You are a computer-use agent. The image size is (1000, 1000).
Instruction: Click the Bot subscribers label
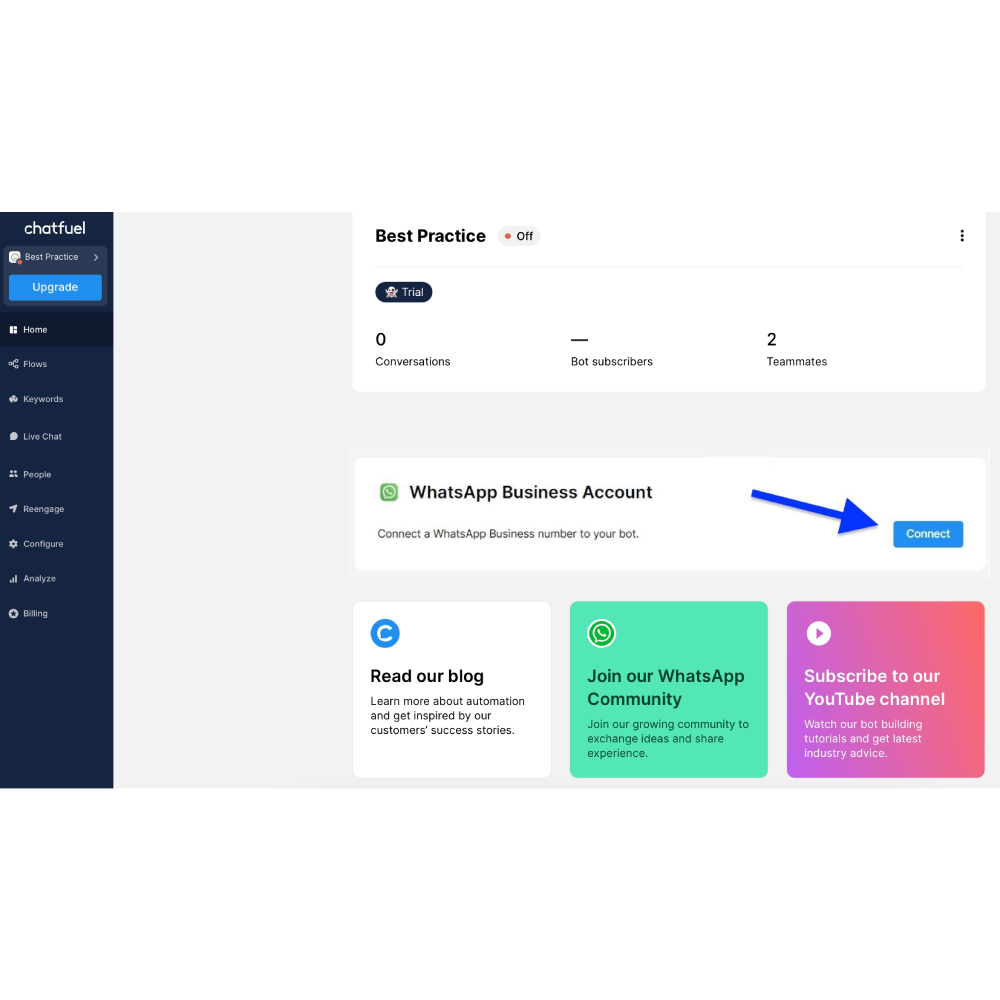point(612,362)
